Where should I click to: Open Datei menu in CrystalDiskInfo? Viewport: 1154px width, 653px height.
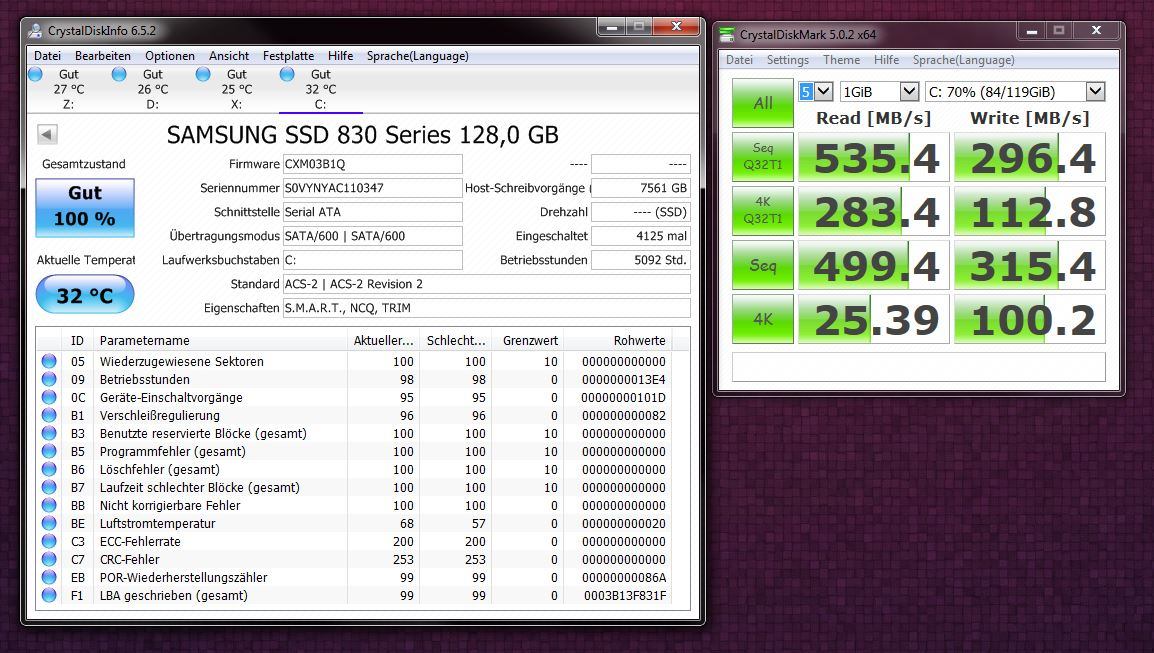pos(47,56)
